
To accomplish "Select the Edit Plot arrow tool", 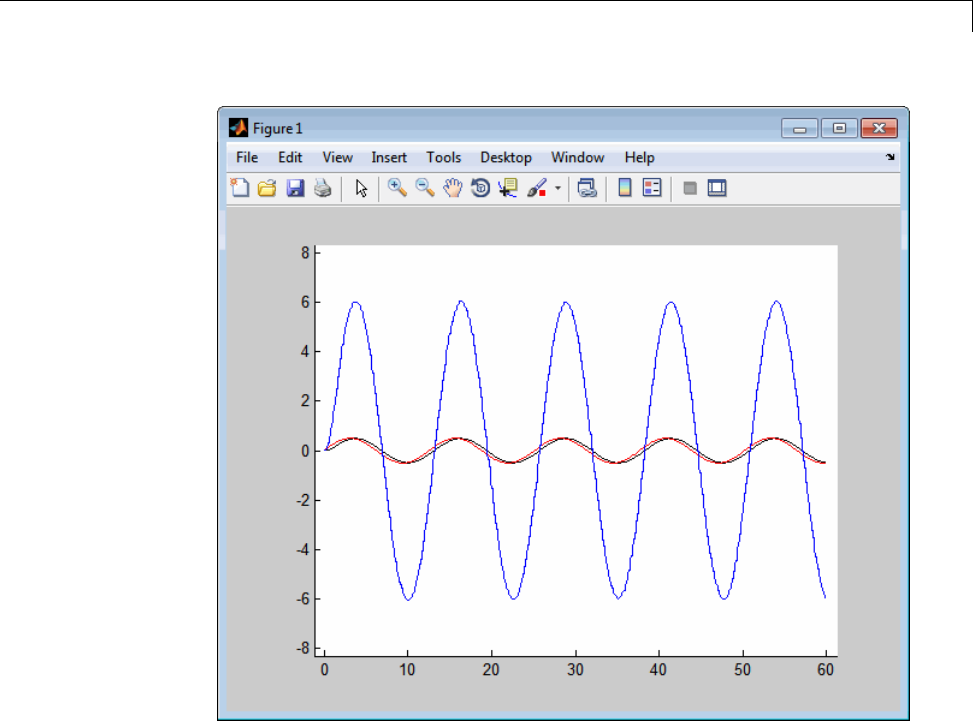I will coord(361,188).
